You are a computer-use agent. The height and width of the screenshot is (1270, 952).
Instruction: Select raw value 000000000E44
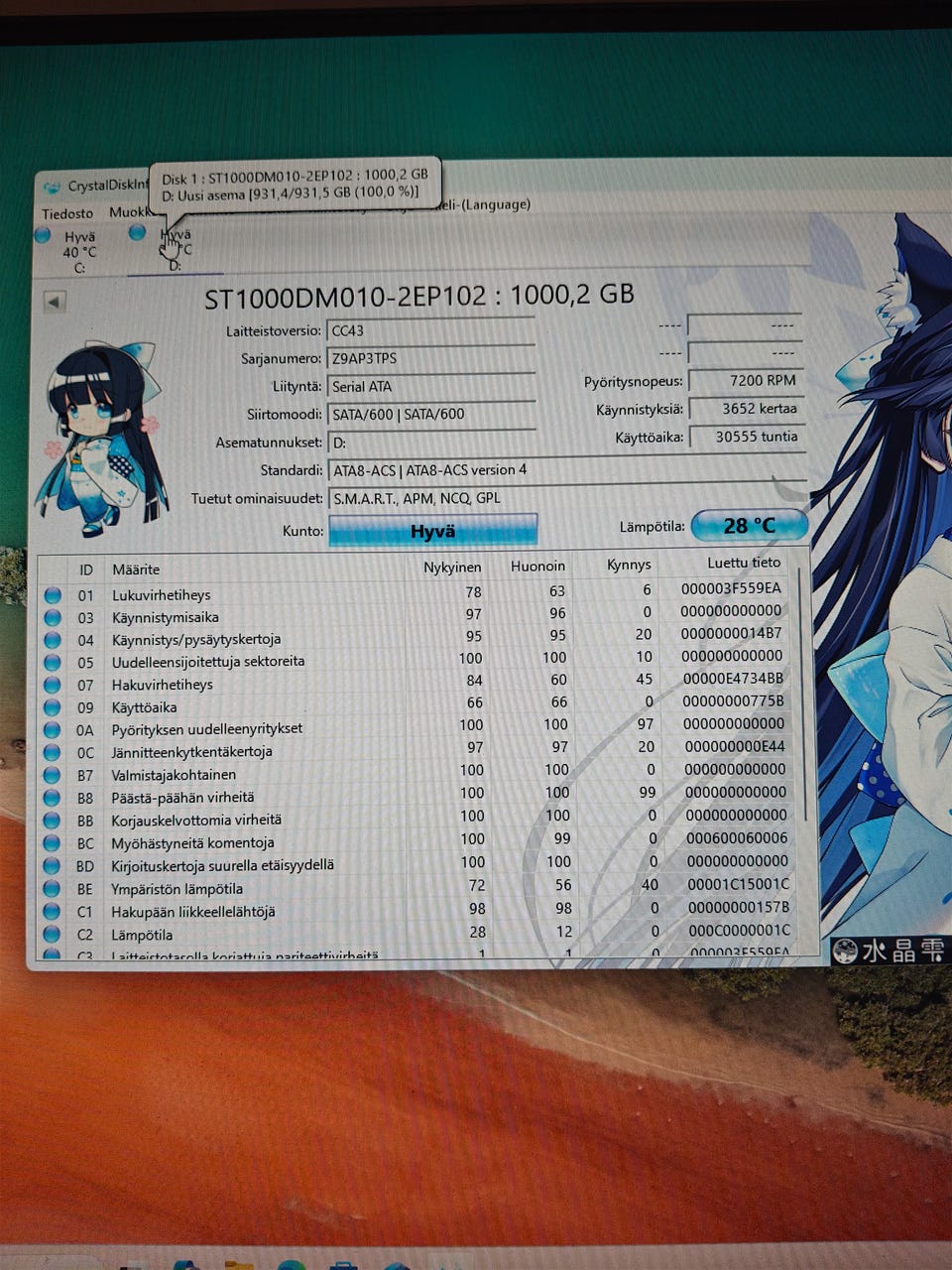click(x=735, y=745)
